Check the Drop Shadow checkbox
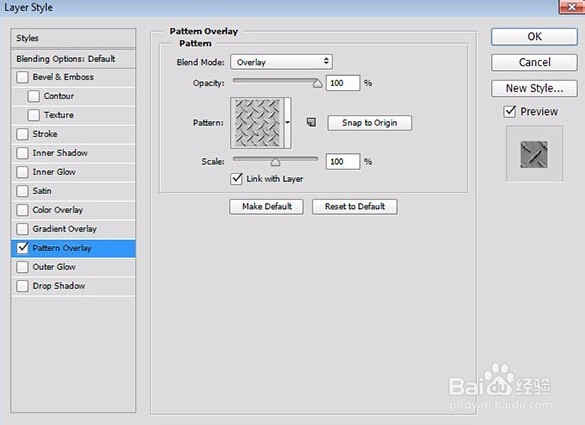This screenshot has height=425, width=585. click(22, 286)
